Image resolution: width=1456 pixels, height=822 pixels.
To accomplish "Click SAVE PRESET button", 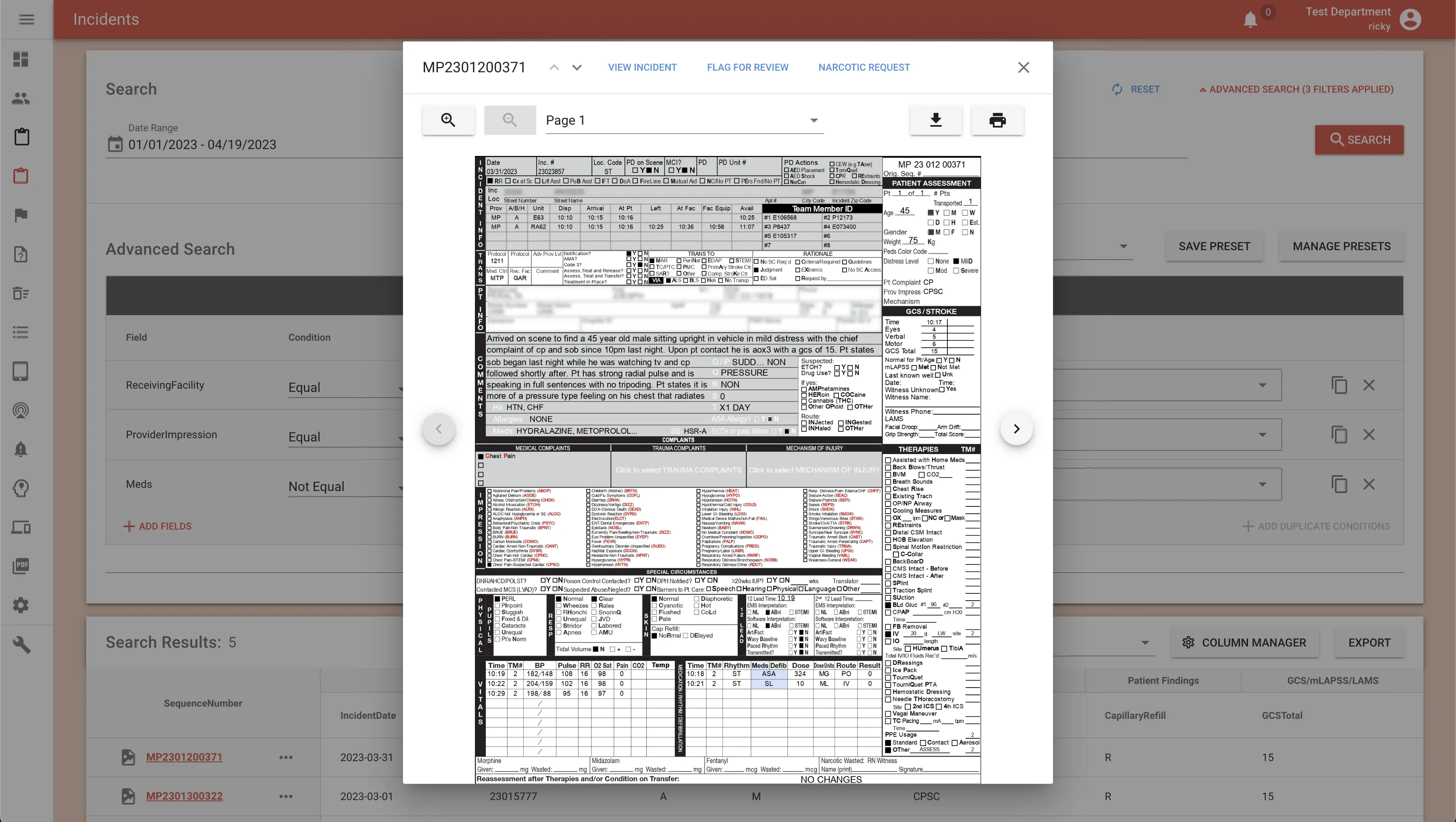I will pyautogui.click(x=1214, y=247).
